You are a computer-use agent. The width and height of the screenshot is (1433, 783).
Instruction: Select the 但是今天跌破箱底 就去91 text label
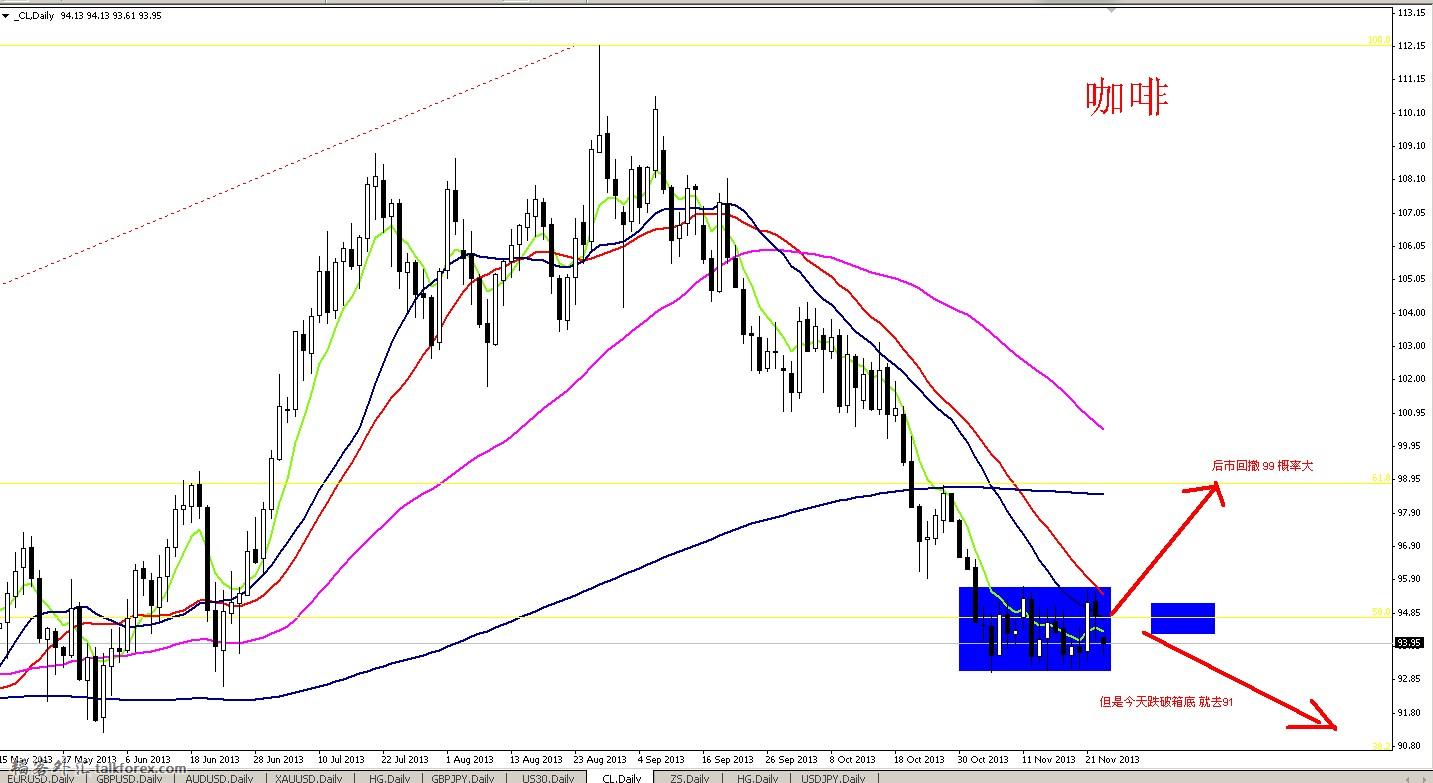pos(1166,702)
